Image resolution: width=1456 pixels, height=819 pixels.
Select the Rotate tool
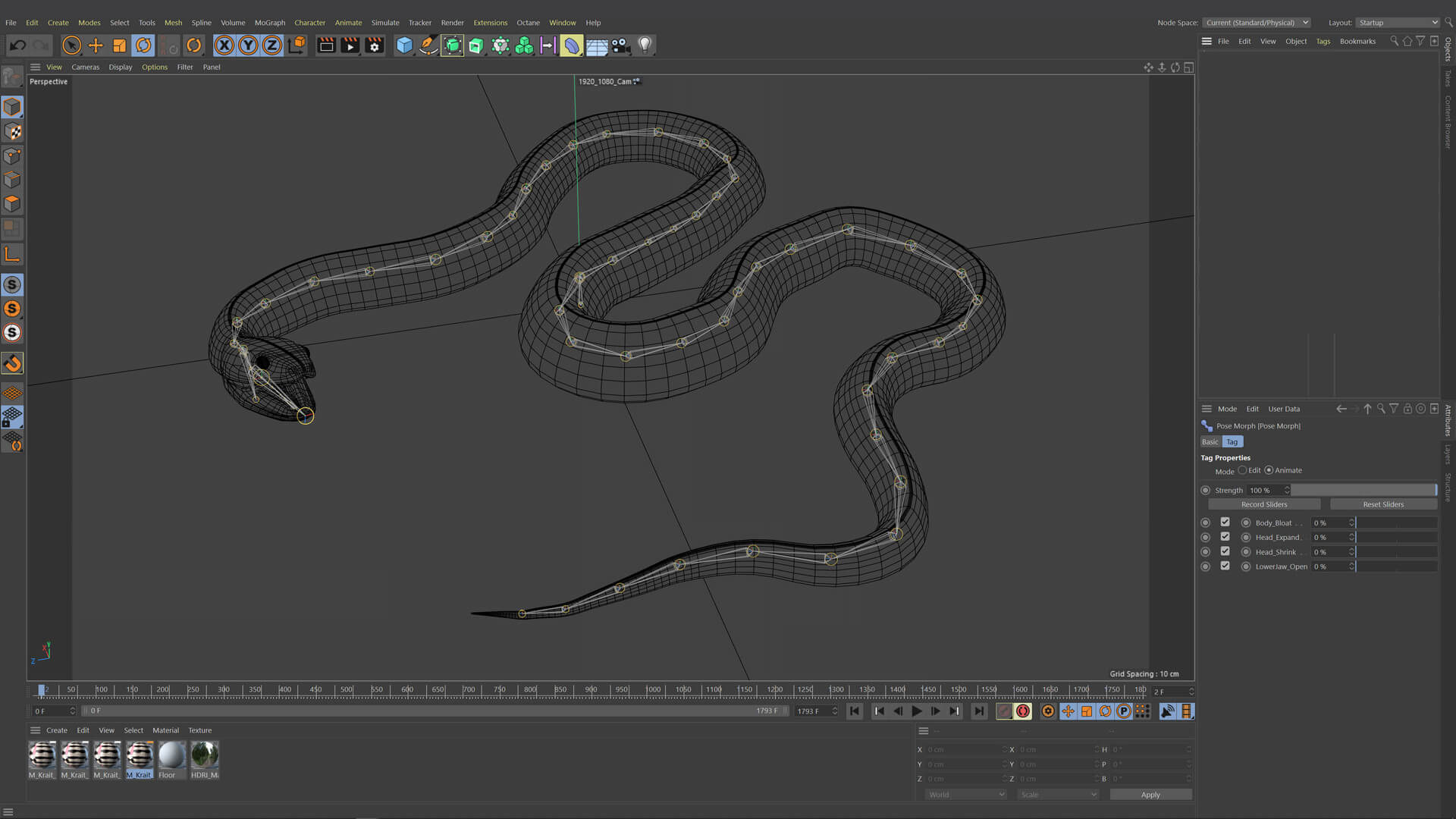click(143, 45)
